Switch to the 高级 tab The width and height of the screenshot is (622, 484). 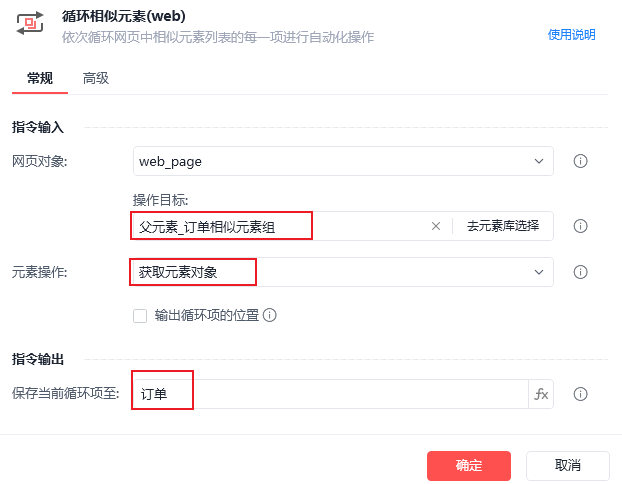click(96, 78)
